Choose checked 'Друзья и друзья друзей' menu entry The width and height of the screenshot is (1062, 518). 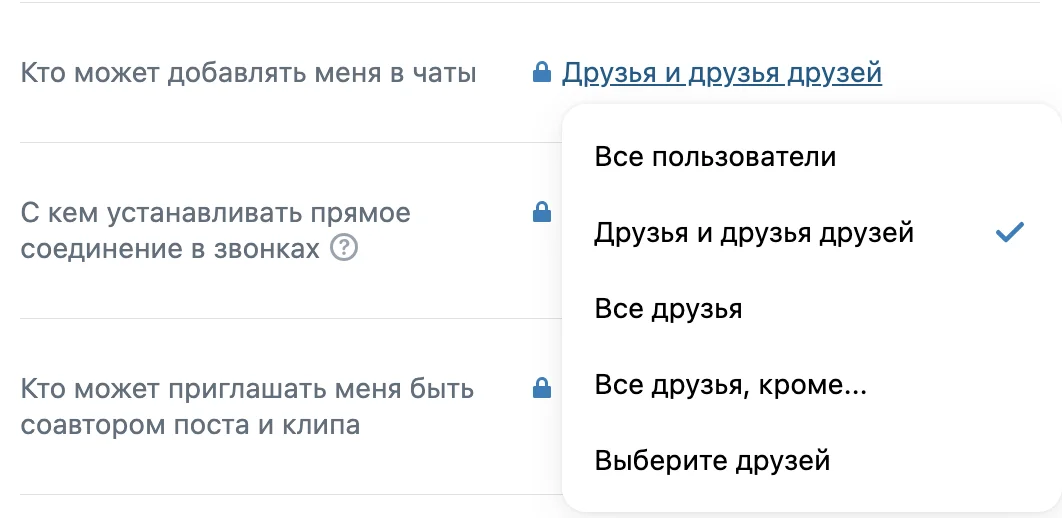click(810, 233)
